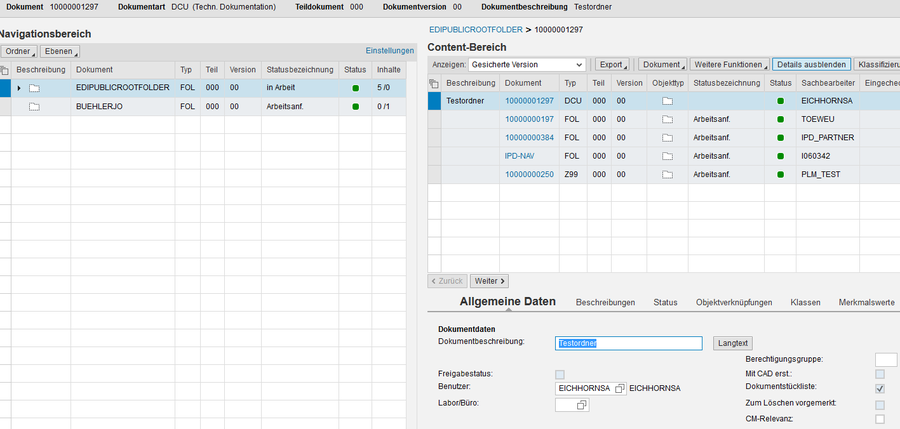900x429 pixels.
Task: Switch to the Klassen tab
Action: 805,302
